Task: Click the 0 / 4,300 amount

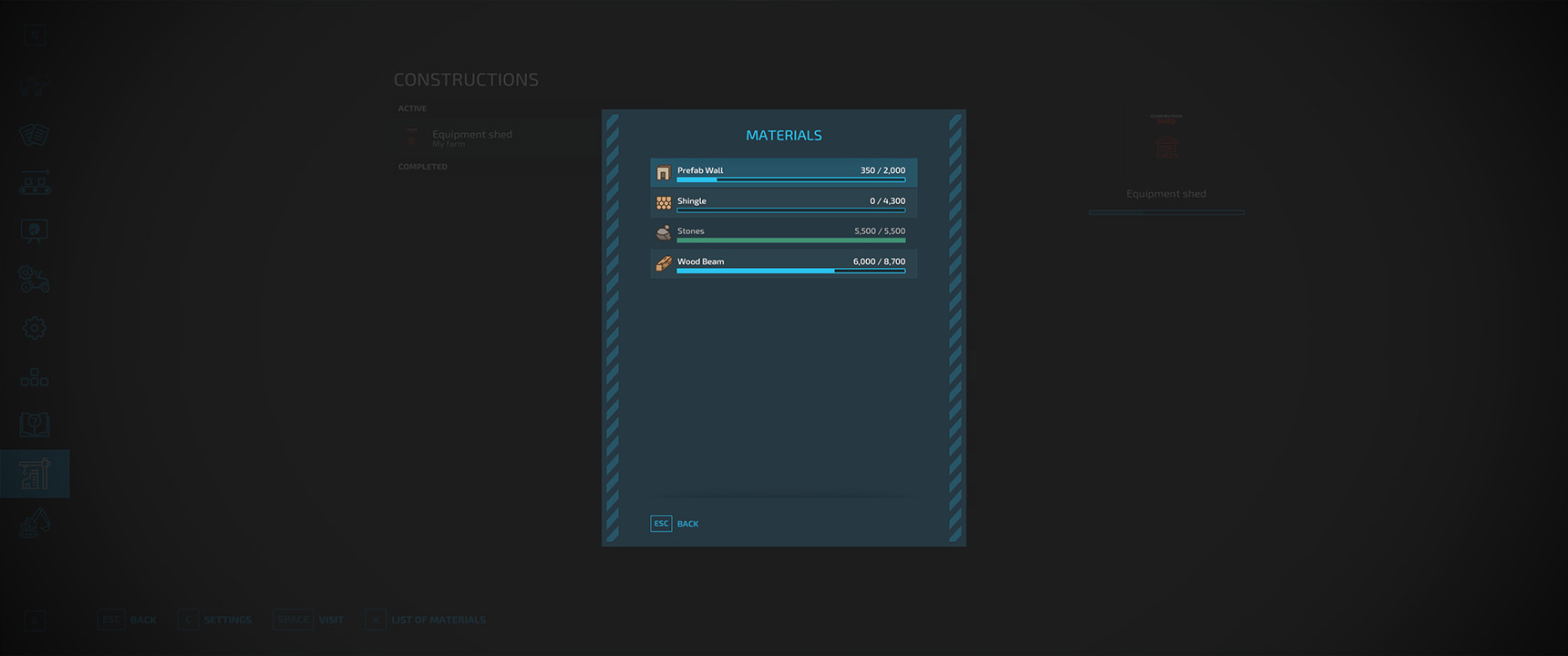Action: coord(887,201)
